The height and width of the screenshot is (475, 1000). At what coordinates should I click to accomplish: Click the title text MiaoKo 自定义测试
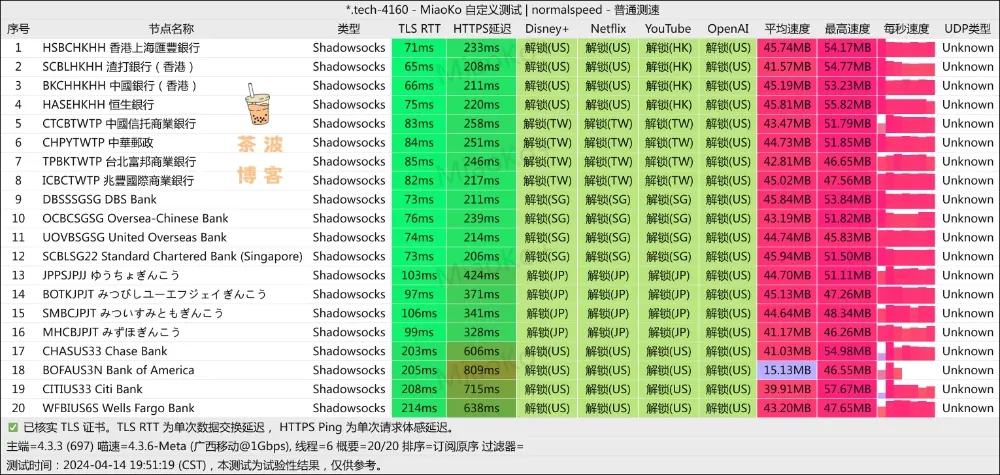473,10
